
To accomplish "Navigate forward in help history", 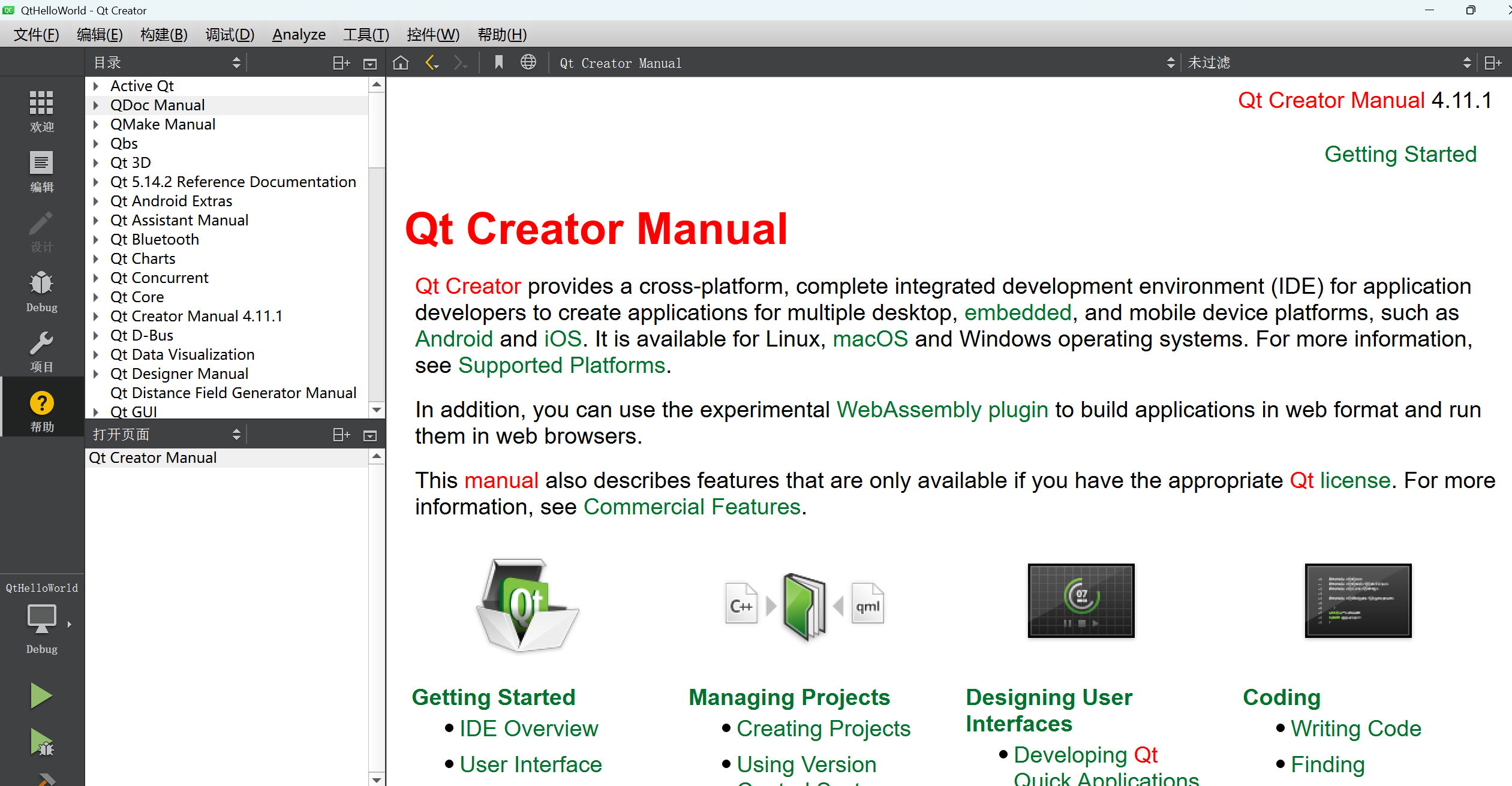I will [x=461, y=62].
